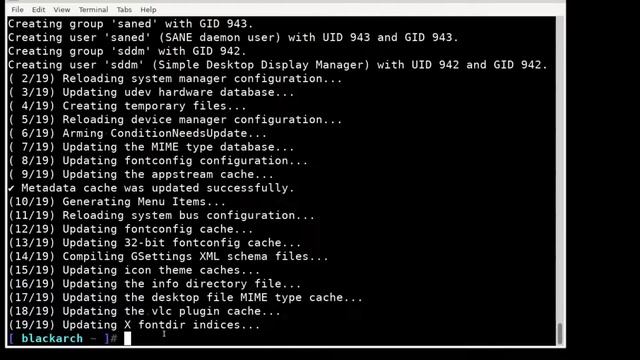Image resolution: width=640 pixels, height=360 pixels.
Task: Click the white cursor block at the prompt
Action: [x=128, y=338]
